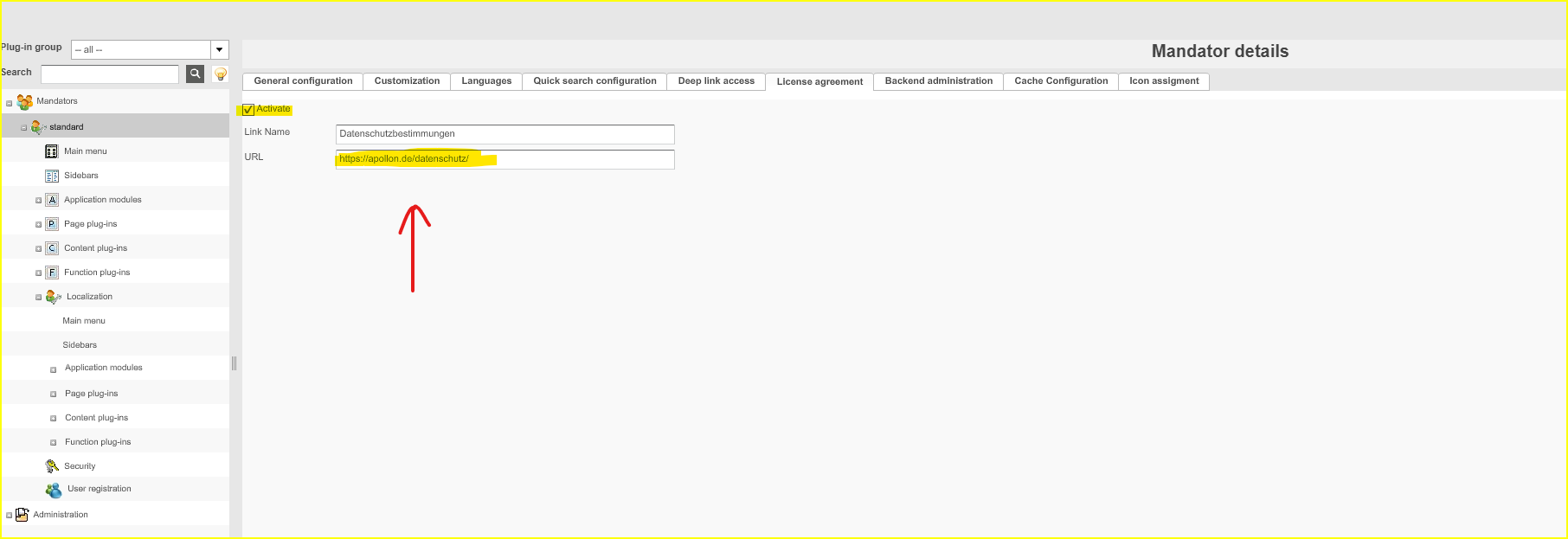Select User registration tree item
The width and height of the screenshot is (1568, 539).
pos(100,489)
